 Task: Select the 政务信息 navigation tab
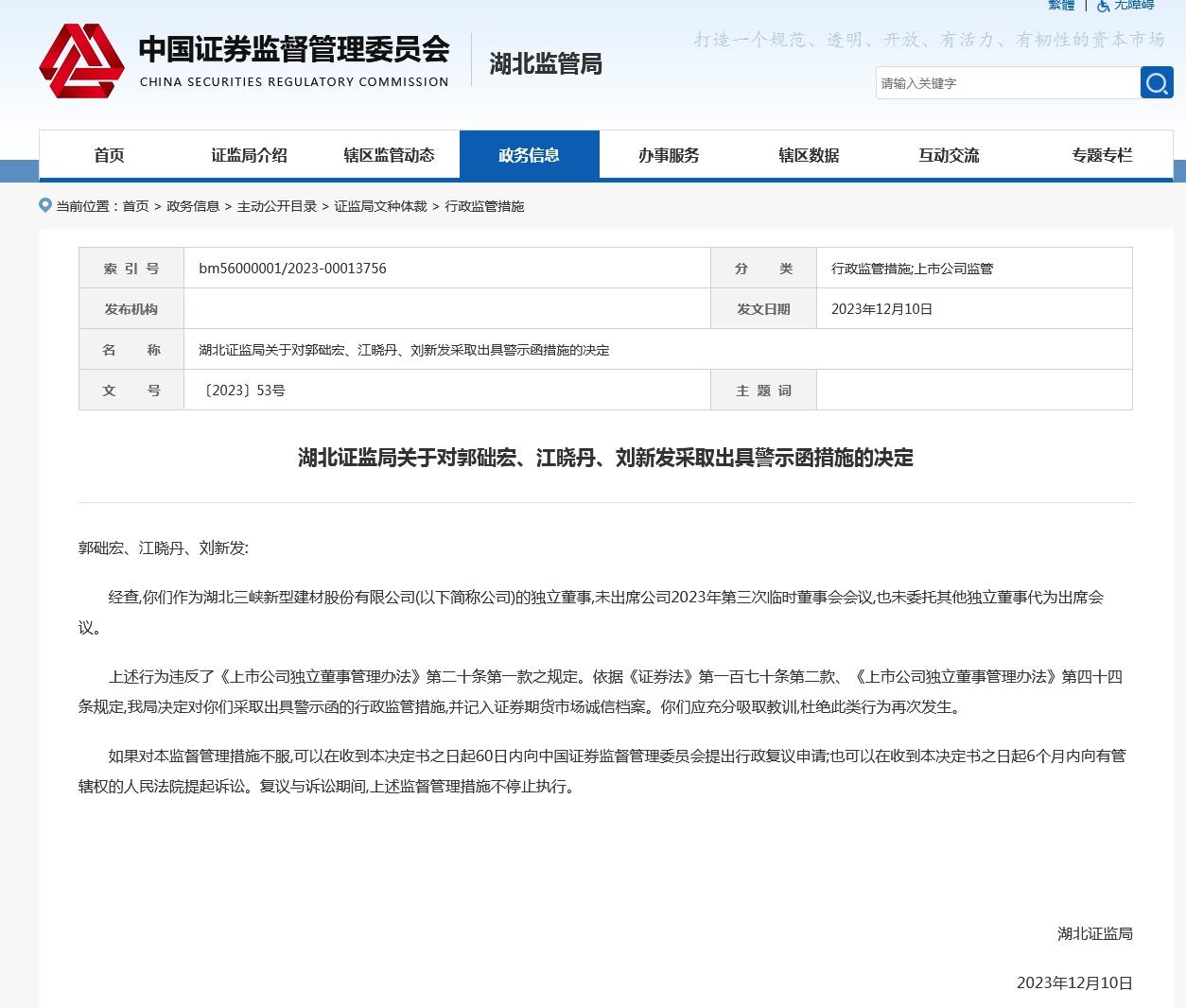pyautogui.click(x=530, y=155)
